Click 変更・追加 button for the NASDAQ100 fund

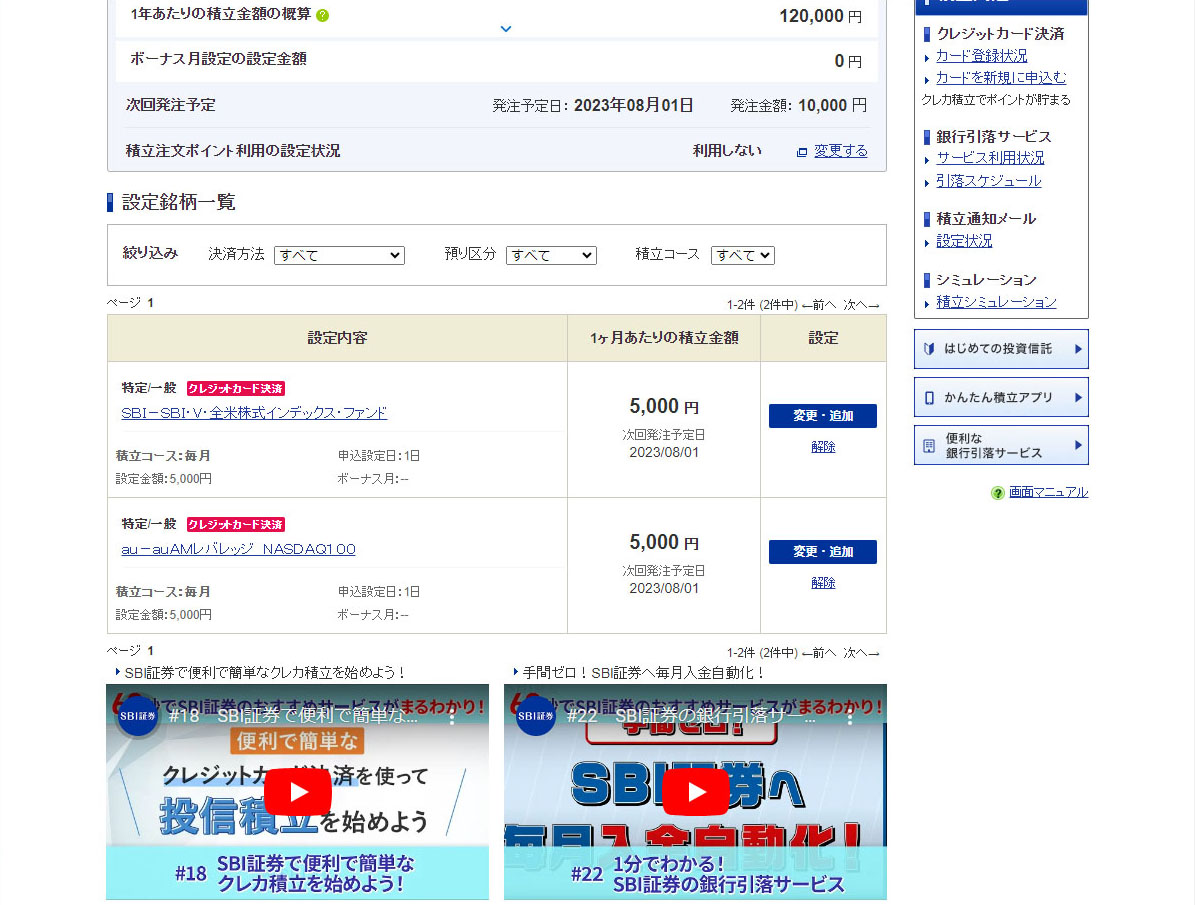pyautogui.click(x=822, y=552)
